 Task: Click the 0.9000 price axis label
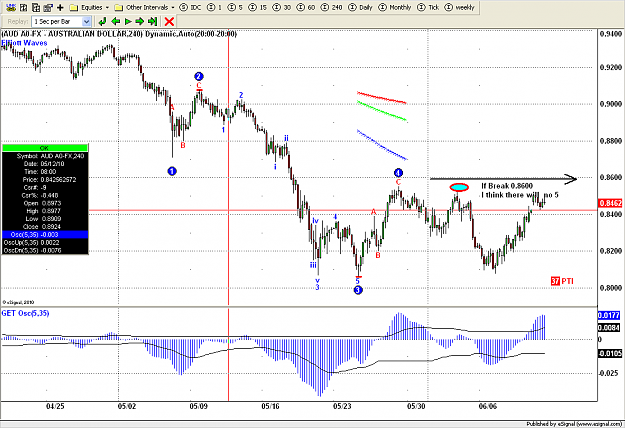tap(610, 104)
